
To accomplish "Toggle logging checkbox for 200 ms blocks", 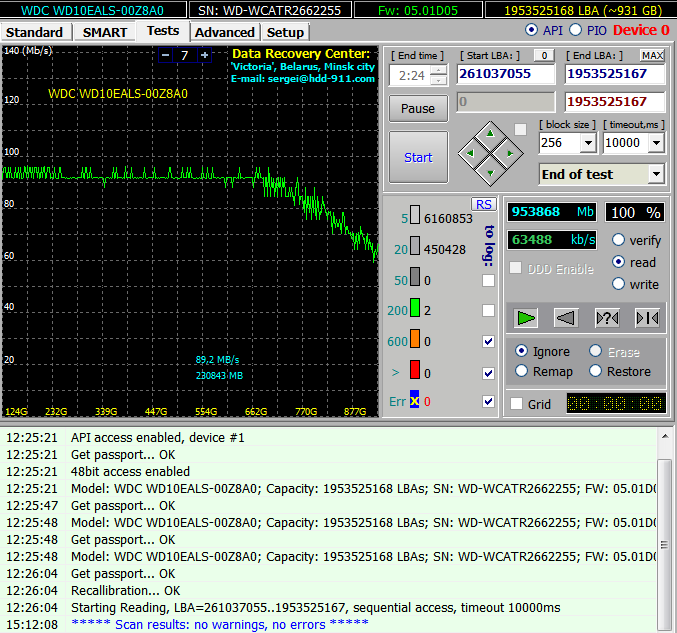I will pyautogui.click(x=488, y=310).
